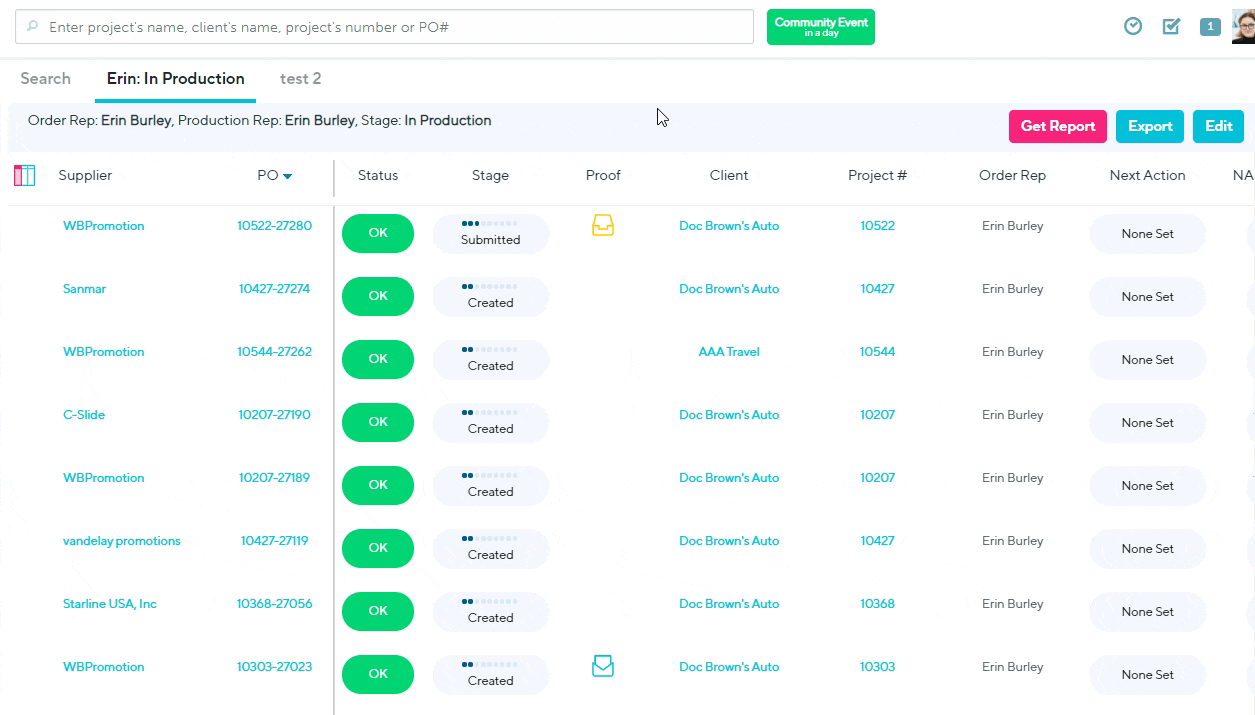Click the yellow proof inbox icon for PO 10522-27280
Viewport: 1255px width, 715px height.
603,226
